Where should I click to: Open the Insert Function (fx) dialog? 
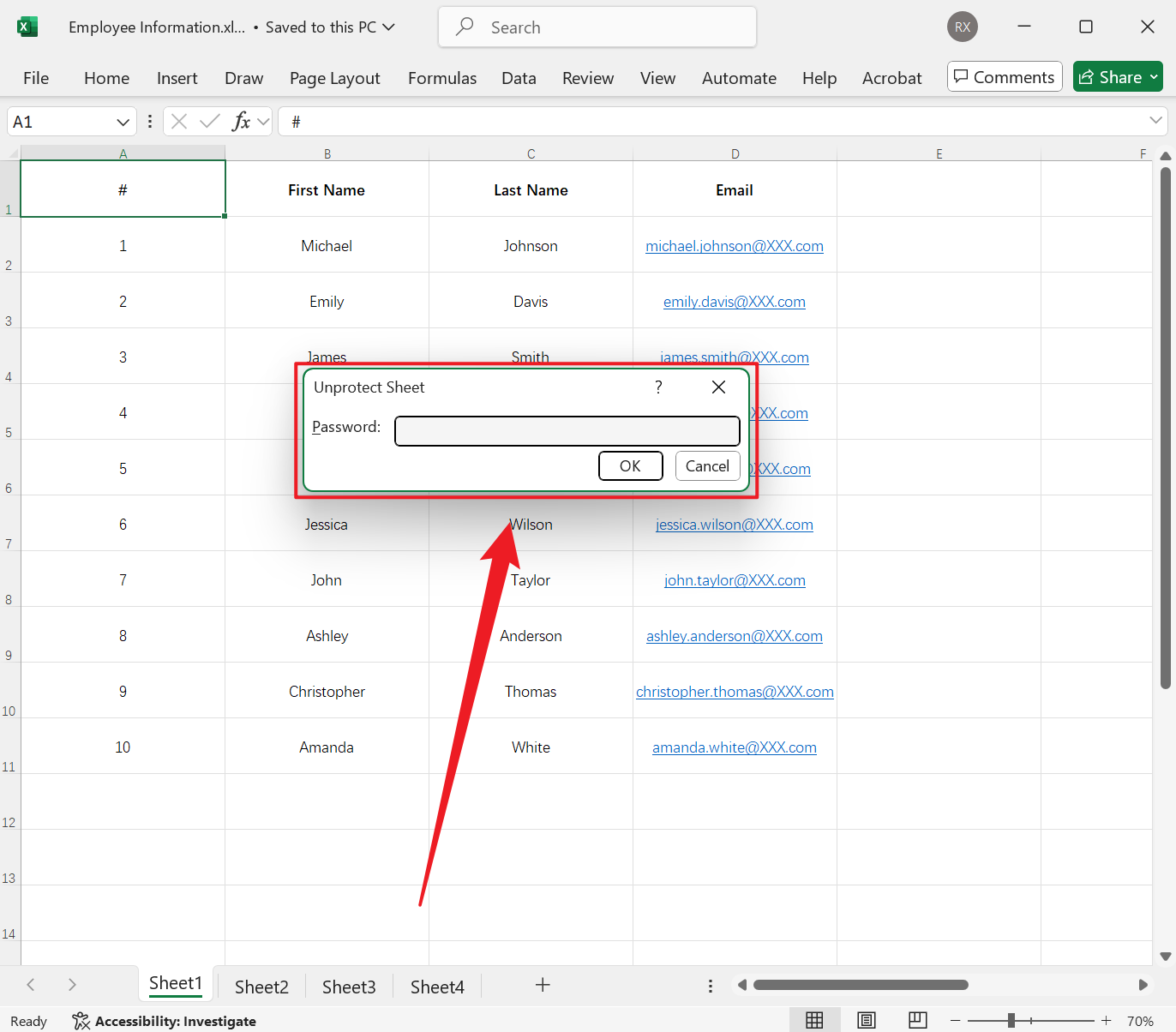243,121
